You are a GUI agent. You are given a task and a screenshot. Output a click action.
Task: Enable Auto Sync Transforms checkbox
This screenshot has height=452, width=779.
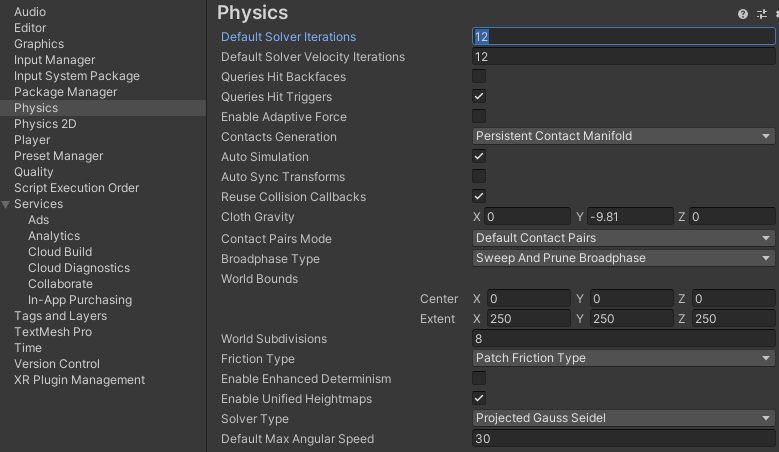click(x=479, y=176)
